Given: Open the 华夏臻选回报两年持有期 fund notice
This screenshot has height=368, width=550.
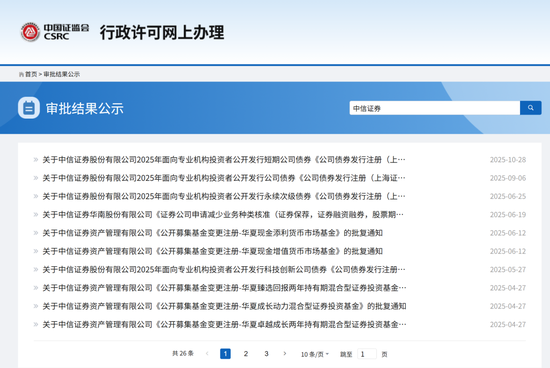Looking at the screenshot, I should (224, 288).
